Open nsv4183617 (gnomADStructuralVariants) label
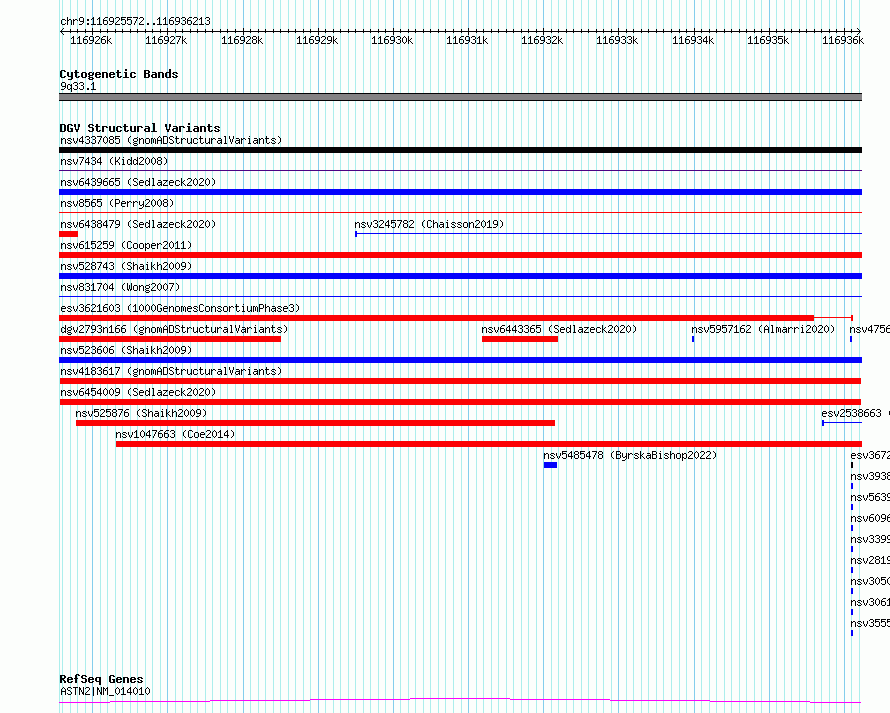This screenshot has height=713, width=890. tap(171, 371)
